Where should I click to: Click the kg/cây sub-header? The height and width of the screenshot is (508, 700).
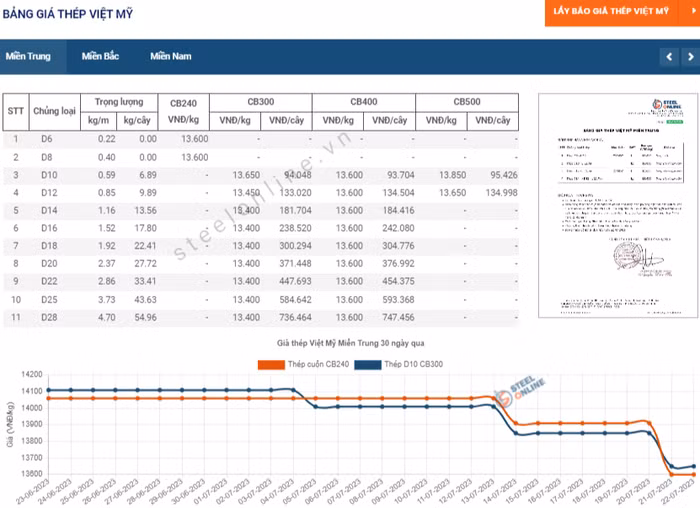pos(137,121)
